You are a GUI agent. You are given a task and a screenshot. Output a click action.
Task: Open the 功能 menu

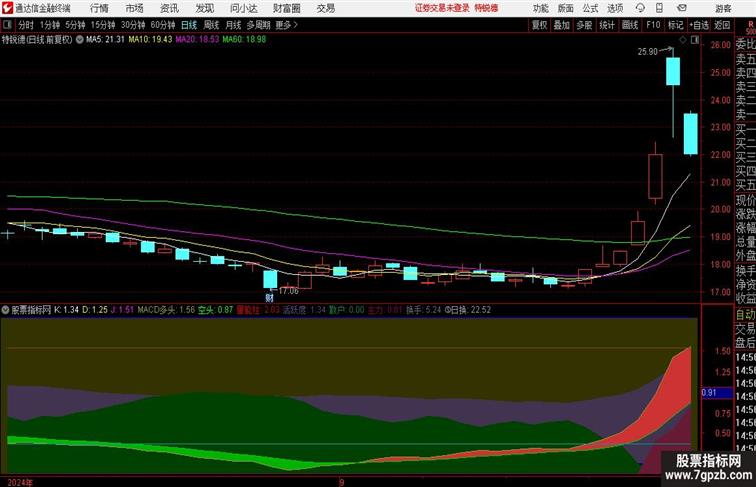tap(541, 8)
